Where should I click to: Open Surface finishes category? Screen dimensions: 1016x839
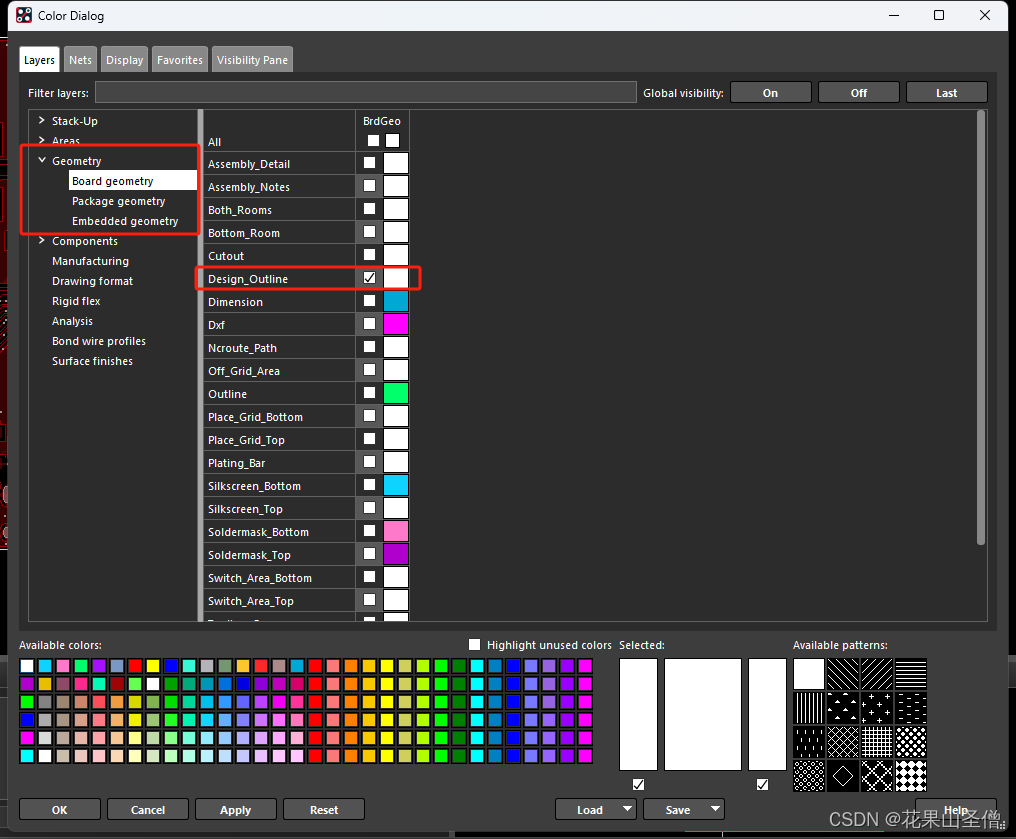pos(92,361)
